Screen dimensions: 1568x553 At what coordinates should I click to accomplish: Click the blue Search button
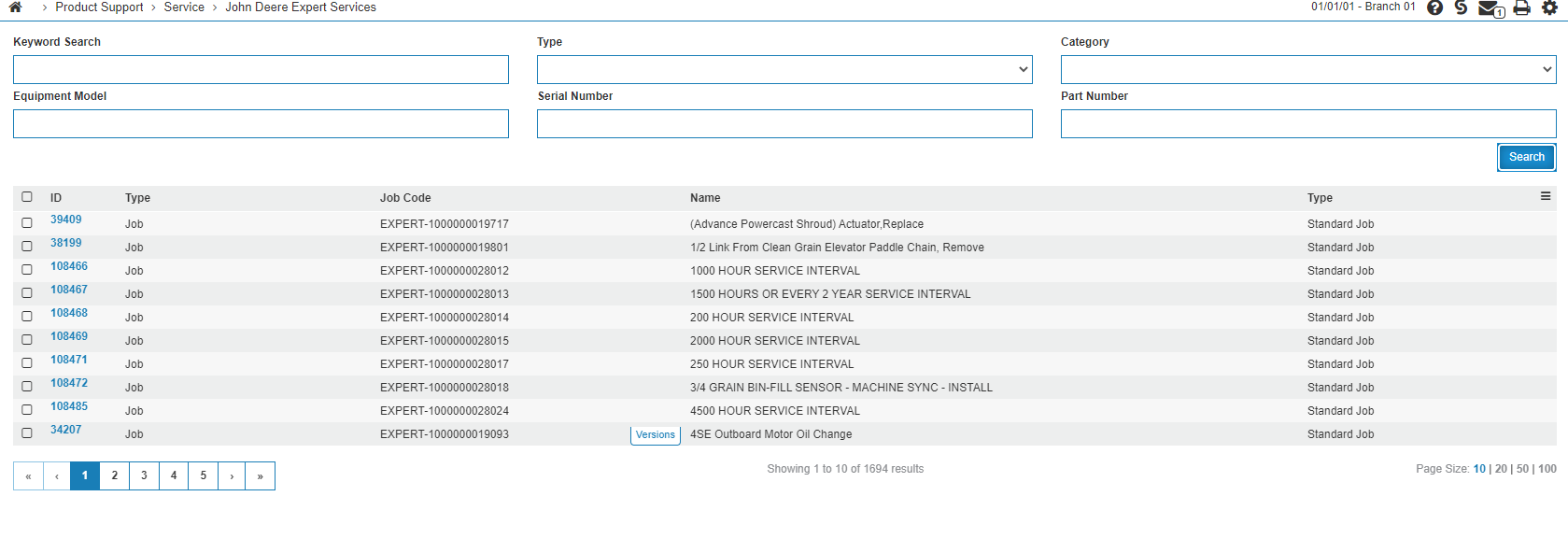pyautogui.click(x=1527, y=157)
